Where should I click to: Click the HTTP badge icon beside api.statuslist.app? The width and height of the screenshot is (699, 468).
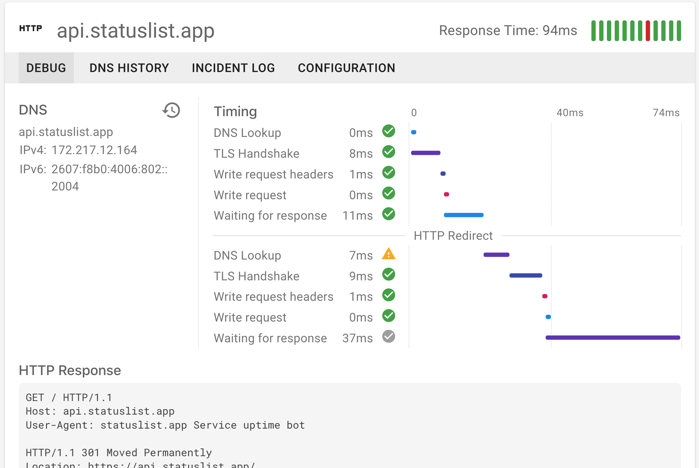coord(31,29)
